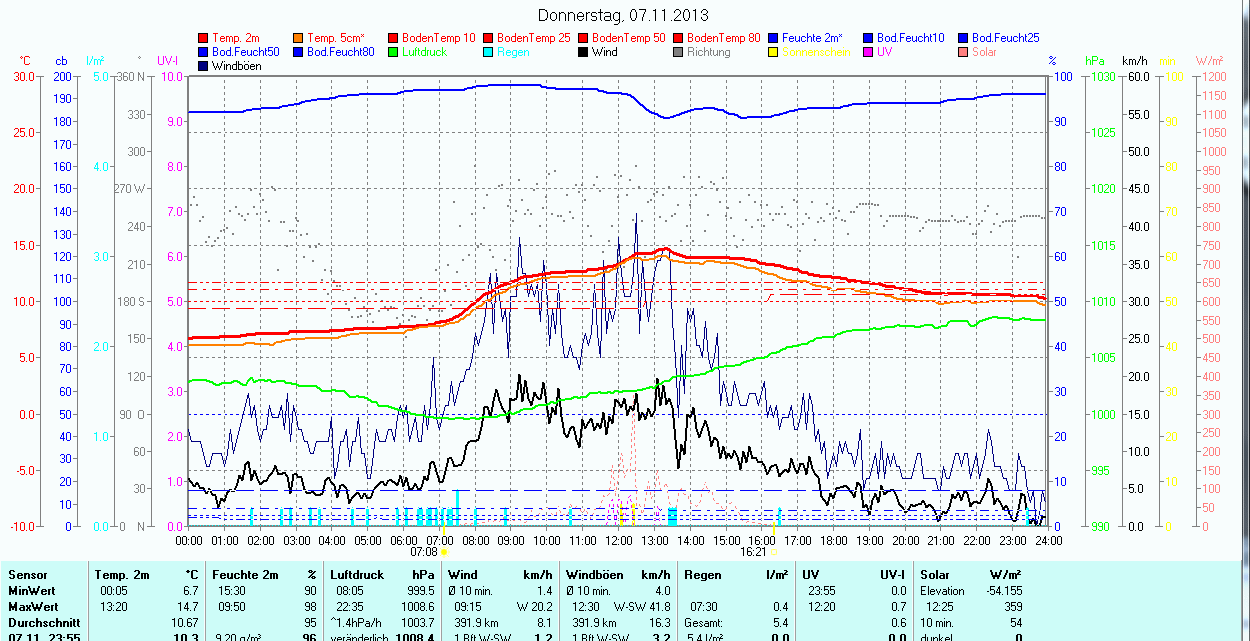
Task: Click the 18:00 time axis label
Action: [x=833, y=540]
